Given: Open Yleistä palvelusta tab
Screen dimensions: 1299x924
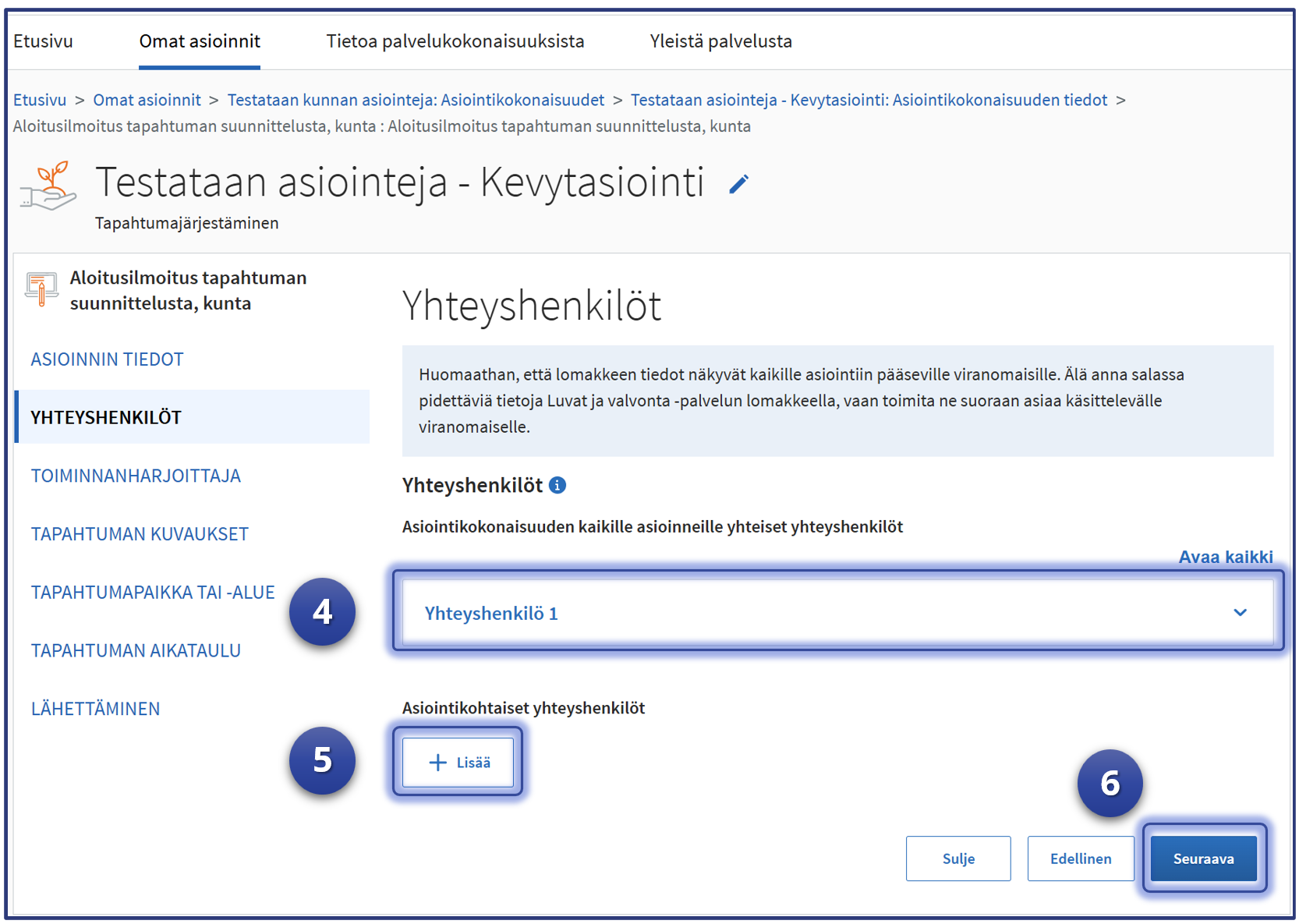Looking at the screenshot, I should (x=720, y=41).
